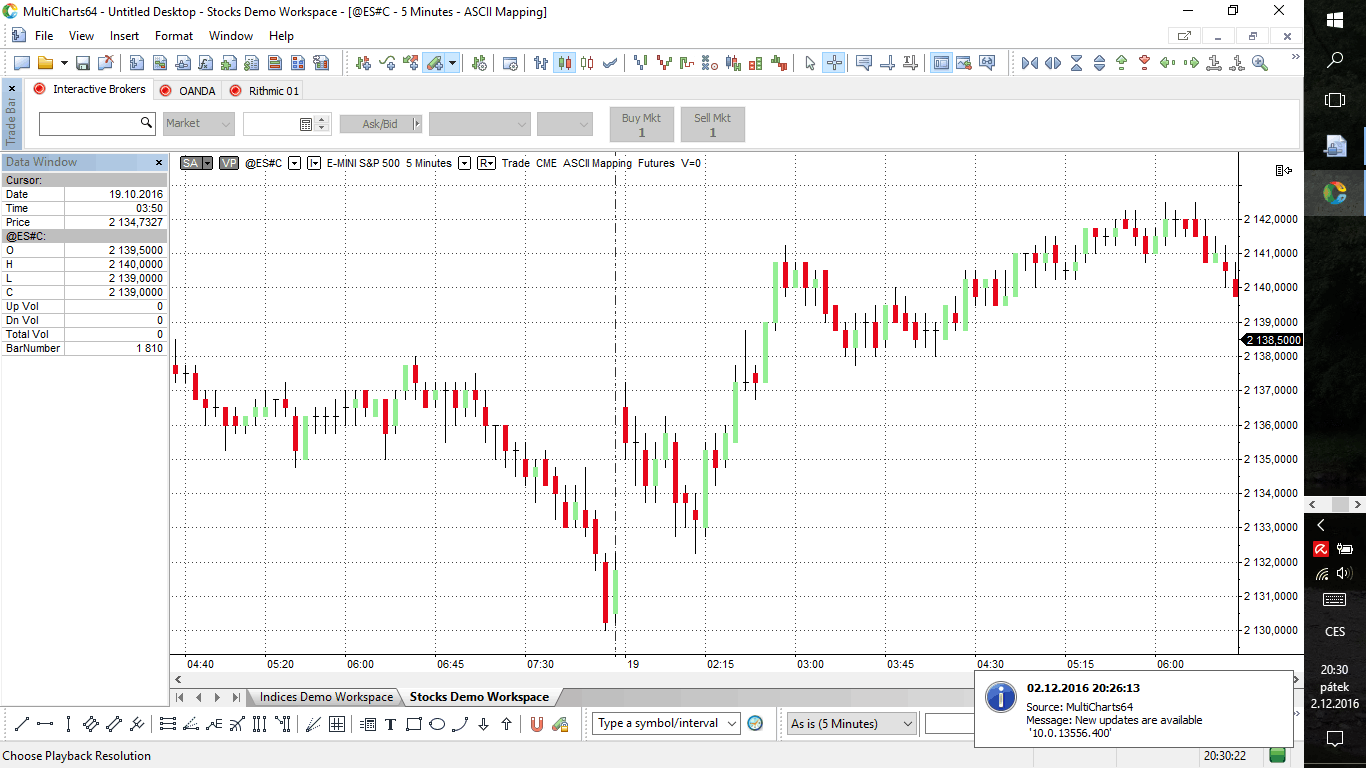Select the text drawing tool
This screenshot has height=768, width=1366.
click(390, 724)
